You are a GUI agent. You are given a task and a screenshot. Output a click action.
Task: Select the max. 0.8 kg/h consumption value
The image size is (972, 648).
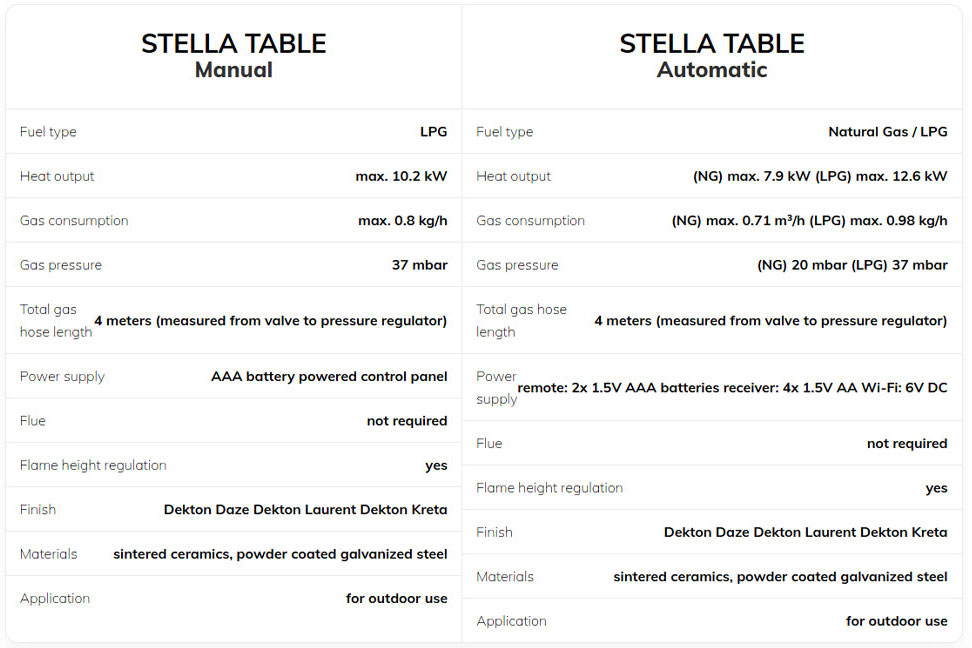[x=402, y=221]
